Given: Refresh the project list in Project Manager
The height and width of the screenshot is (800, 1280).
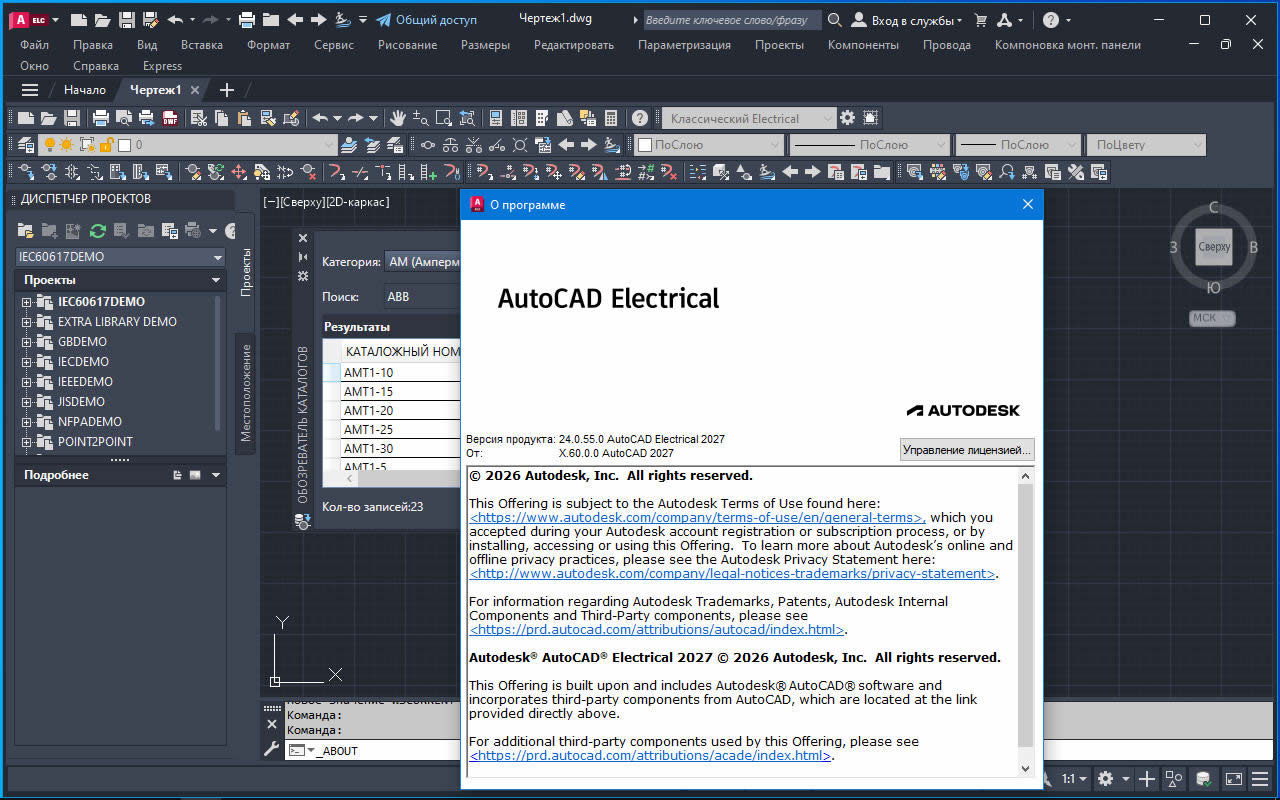Looking at the screenshot, I should 97,231.
